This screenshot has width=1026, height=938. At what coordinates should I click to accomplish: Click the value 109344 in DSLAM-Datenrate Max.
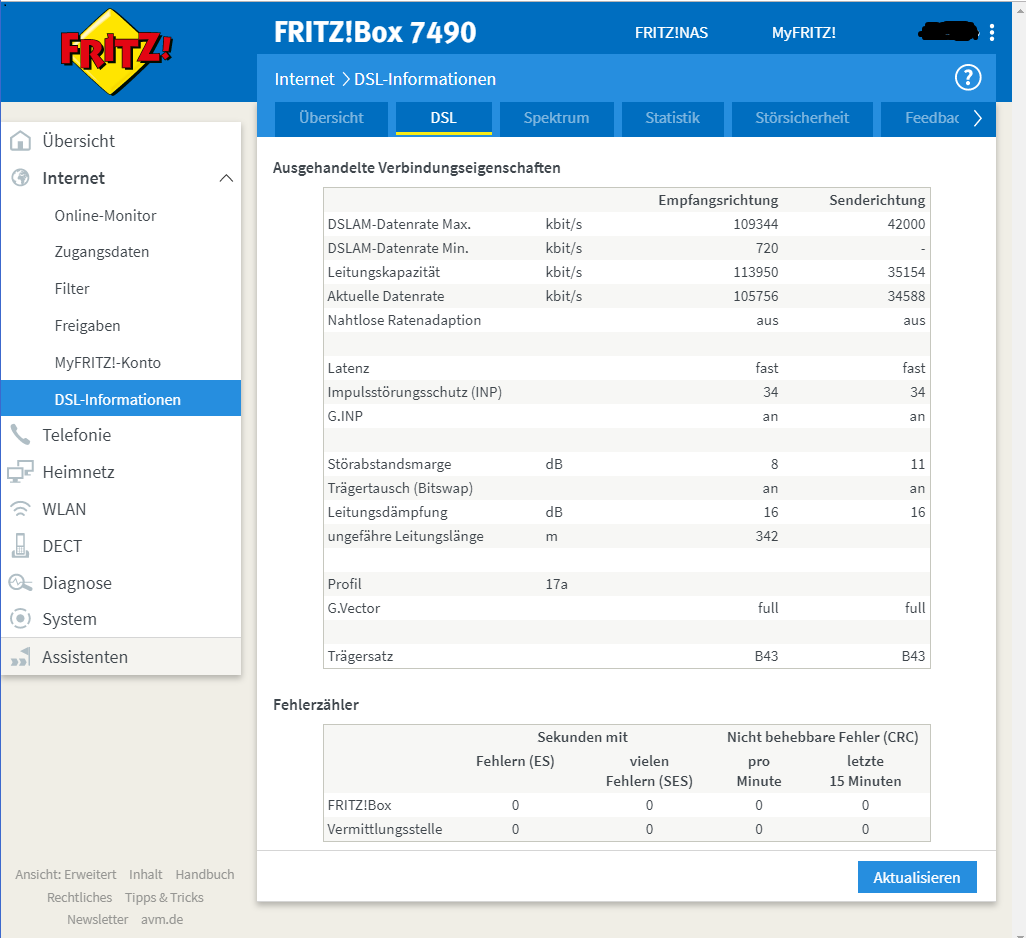click(x=756, y=224)
